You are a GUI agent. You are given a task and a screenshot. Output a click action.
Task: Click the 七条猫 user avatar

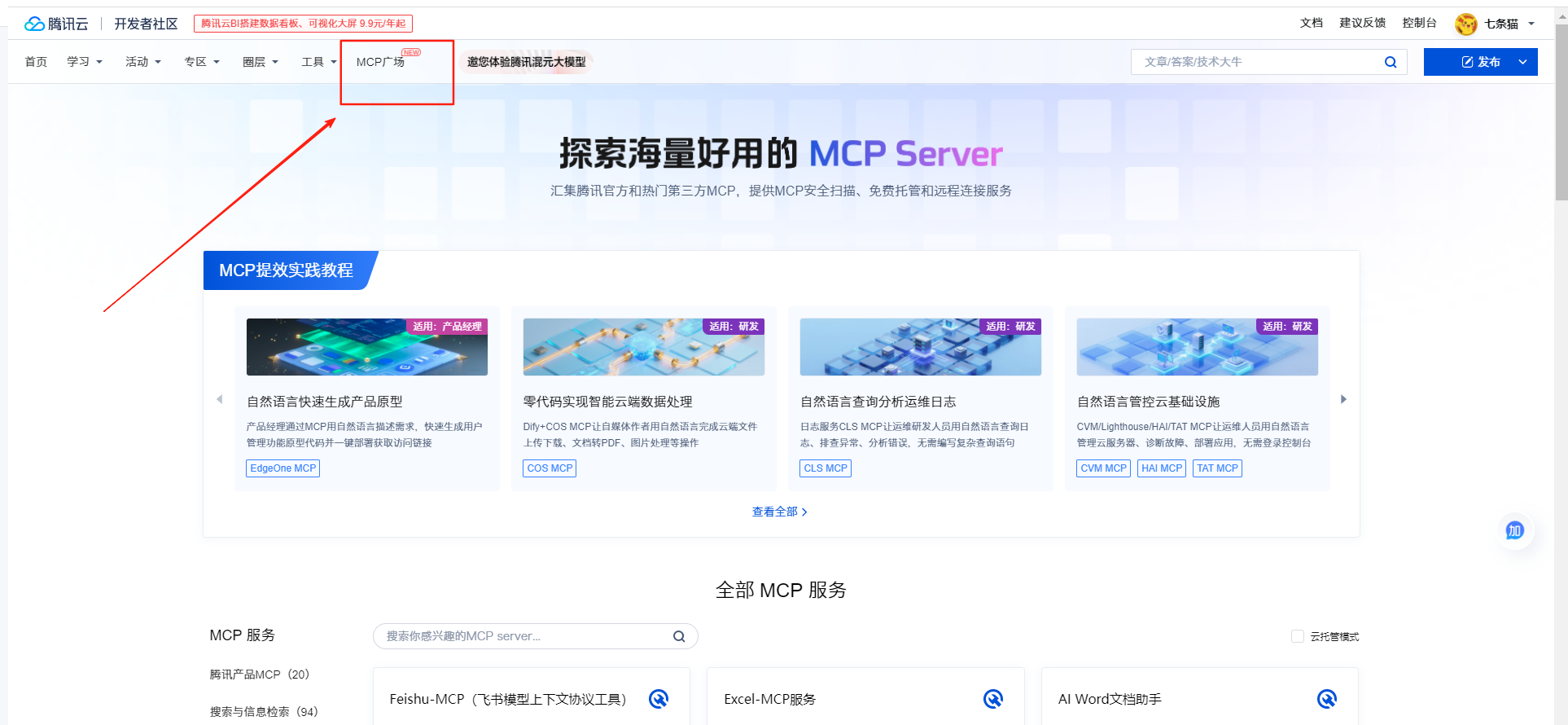click(x=1466, y=24)
